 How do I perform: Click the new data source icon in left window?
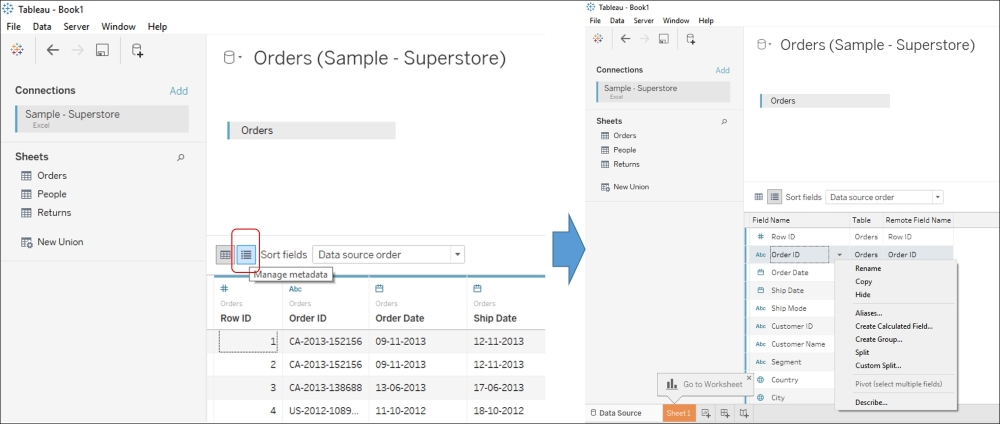point(137,50)
